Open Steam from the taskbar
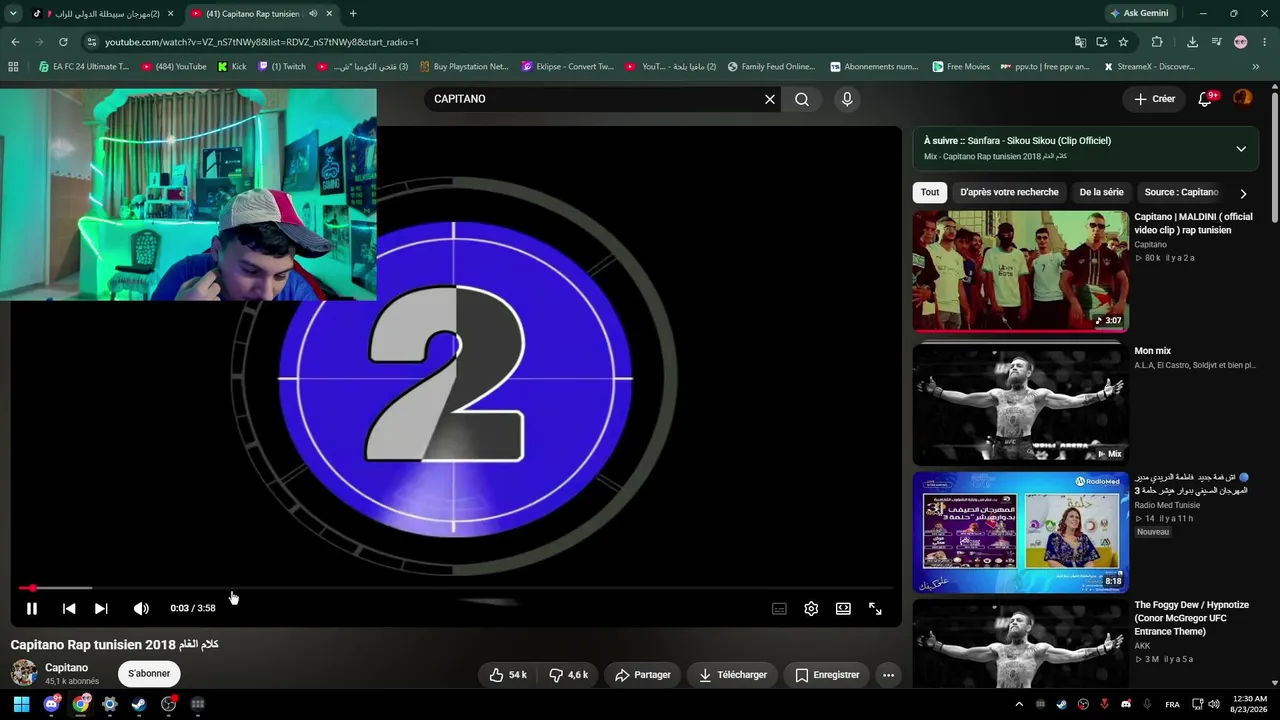This screenshot has width=1280, height=720. coord(139,704)
